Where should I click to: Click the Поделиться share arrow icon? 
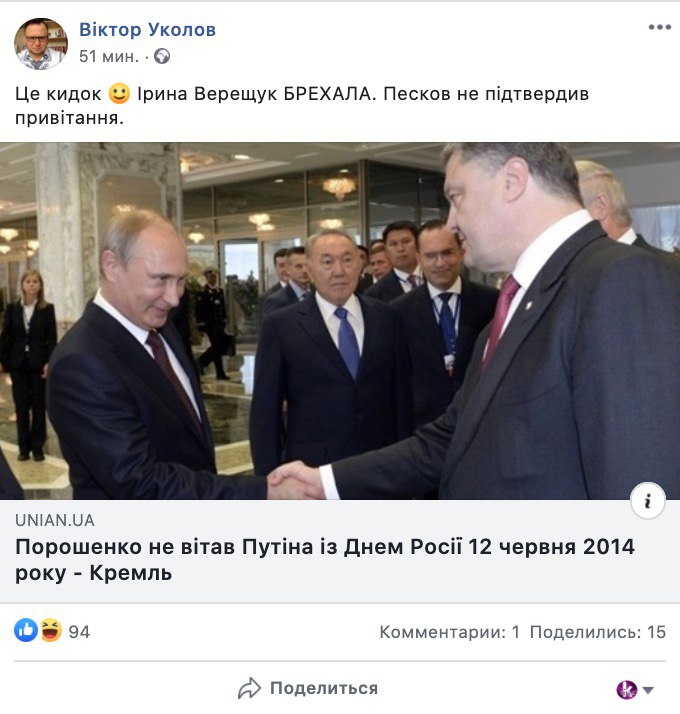249,688
